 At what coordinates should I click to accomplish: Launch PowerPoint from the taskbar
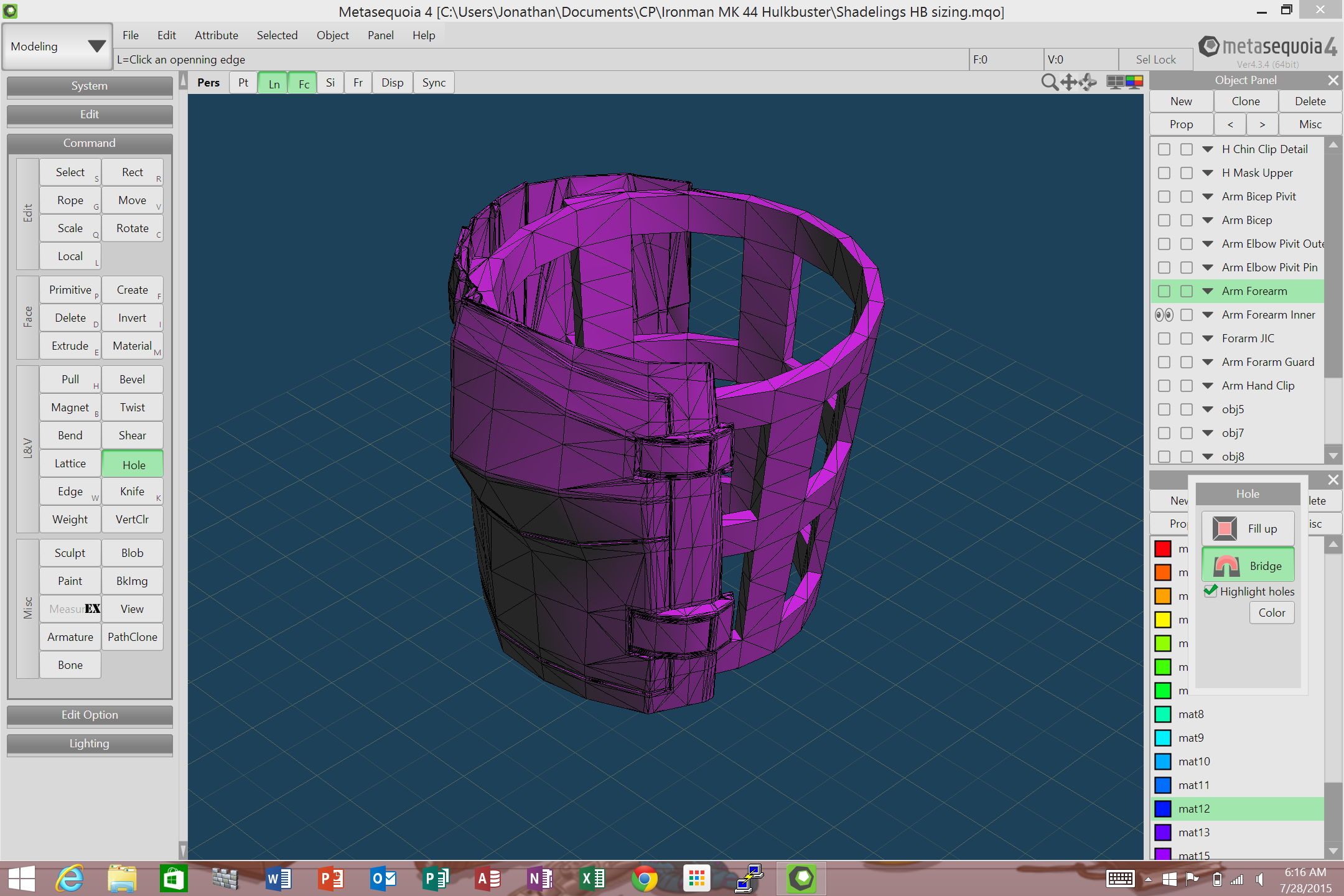pos(330,879)
